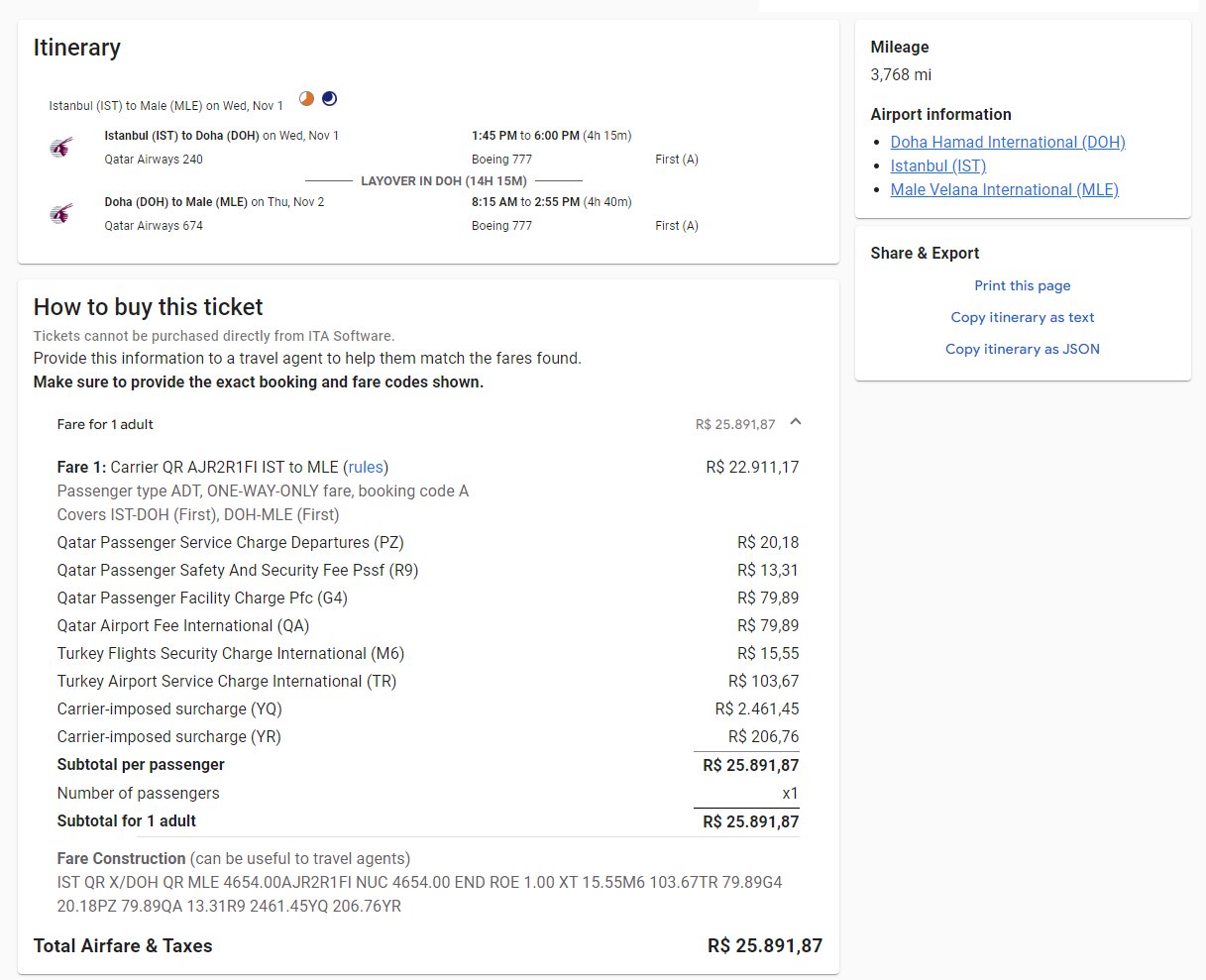Image resolution: width=1206 pixels, height=980 pixels.
Task: Open Istanbul (IST) airport information link
Action: [x=938, y=165]
